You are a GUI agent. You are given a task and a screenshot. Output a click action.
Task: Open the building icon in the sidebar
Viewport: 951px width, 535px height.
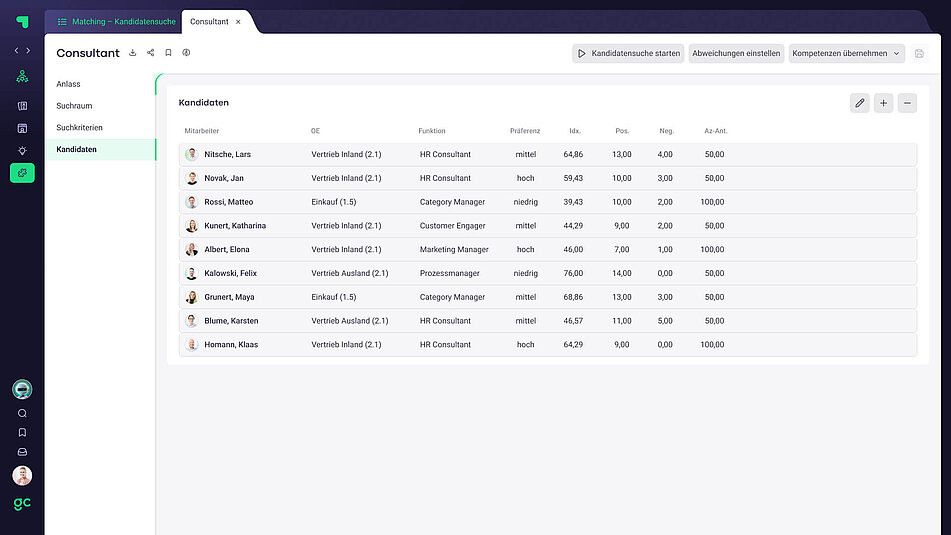coord(22,106)
